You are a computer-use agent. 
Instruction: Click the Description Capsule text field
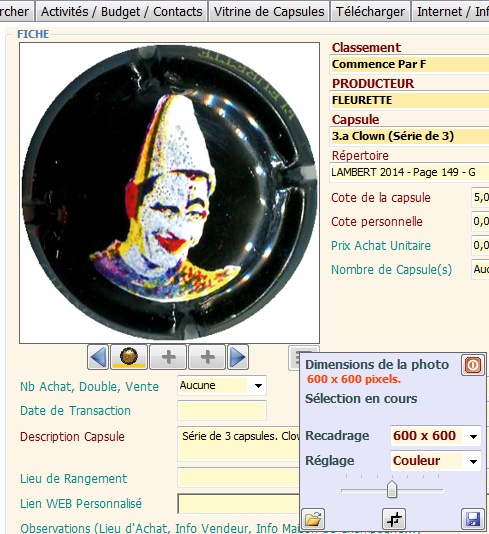click(x=239, y=444)
